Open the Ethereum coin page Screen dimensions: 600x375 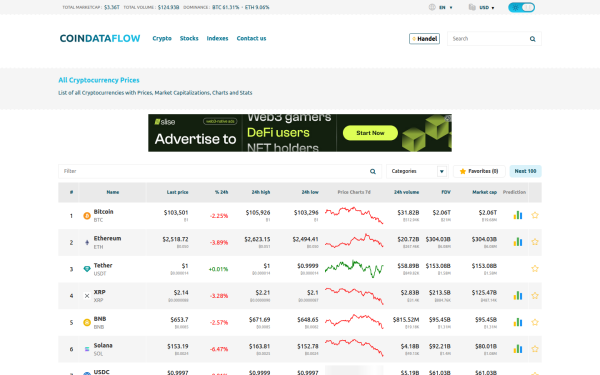(x=107, y=238)
